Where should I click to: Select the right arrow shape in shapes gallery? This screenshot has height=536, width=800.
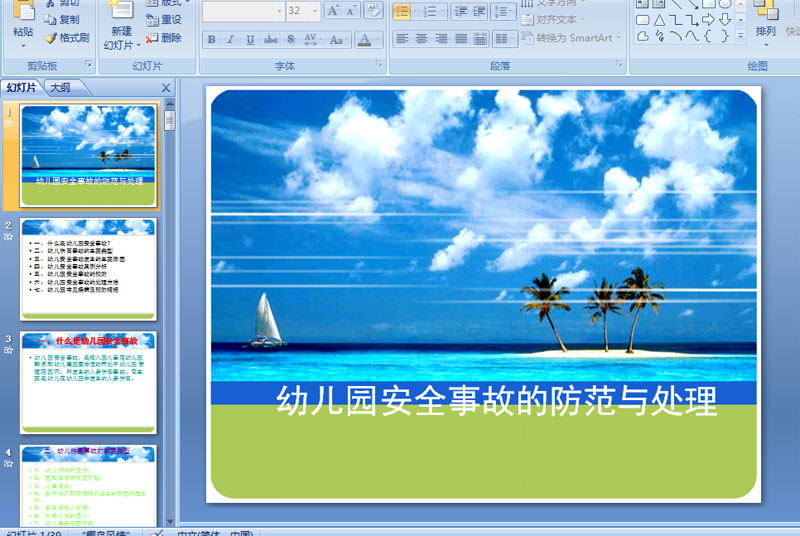[709, 19]
